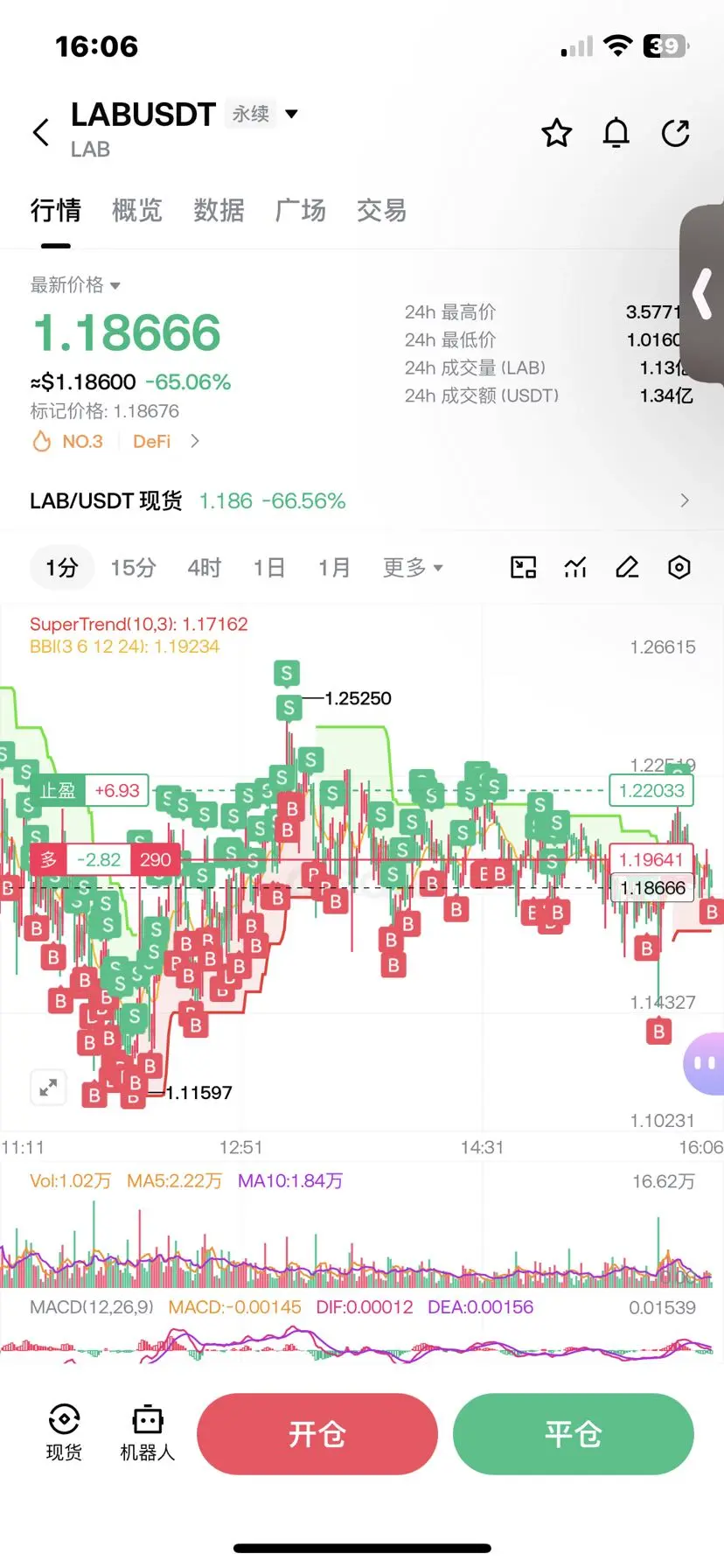The height and width of the screenshot is (1568, 724).
Task: Tap the 1.18666 current price label
Action: coord(653,888)
